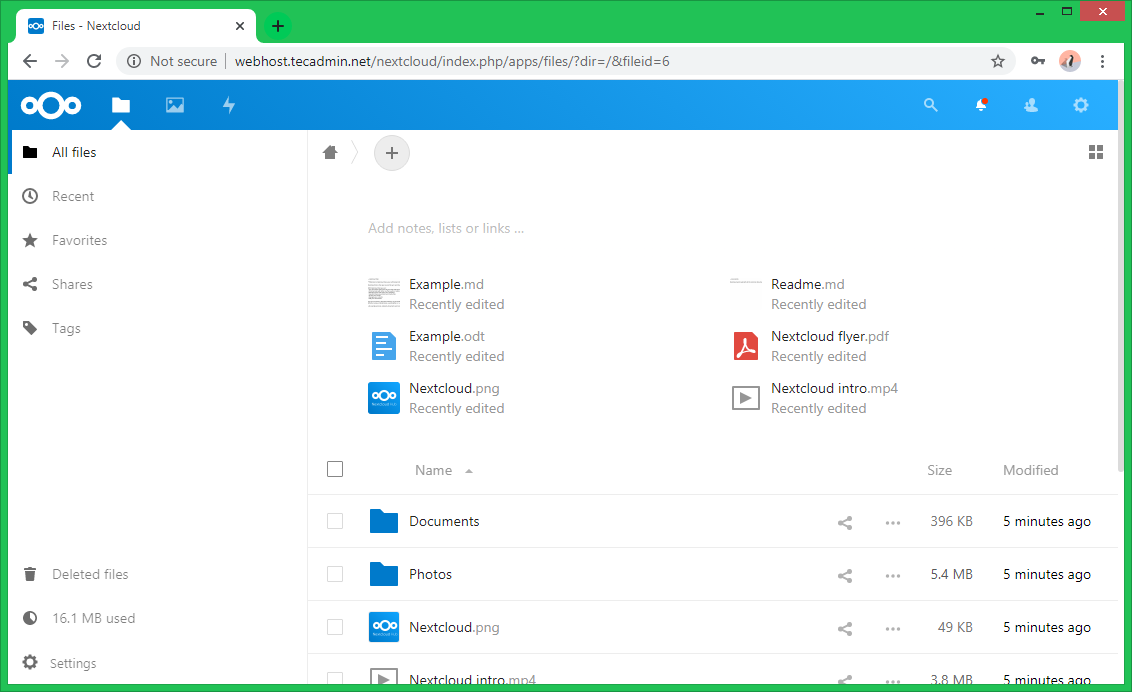Open the Chrome profile avatar

[1070, 61]
